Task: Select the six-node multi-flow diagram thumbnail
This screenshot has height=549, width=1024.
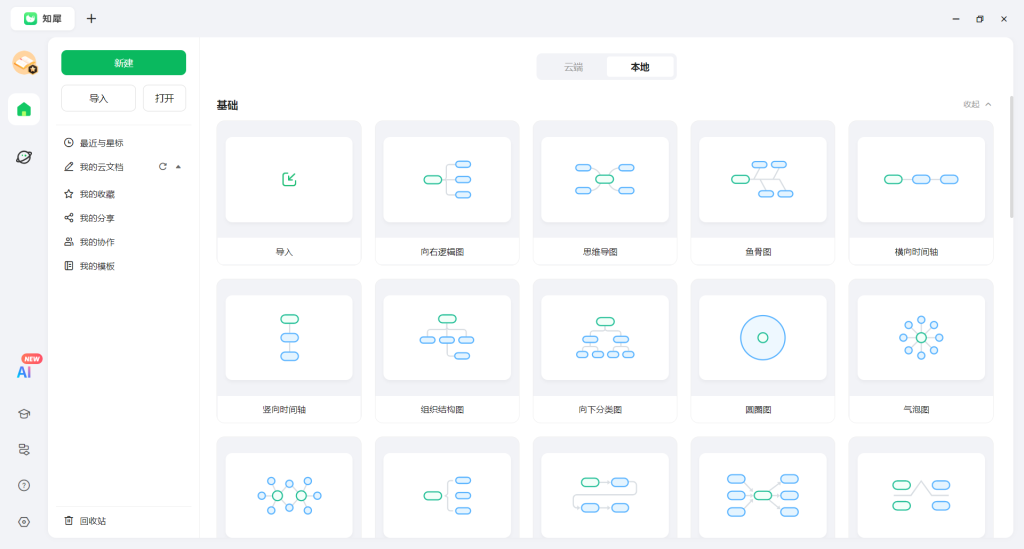Action: [x=763, y=495]
